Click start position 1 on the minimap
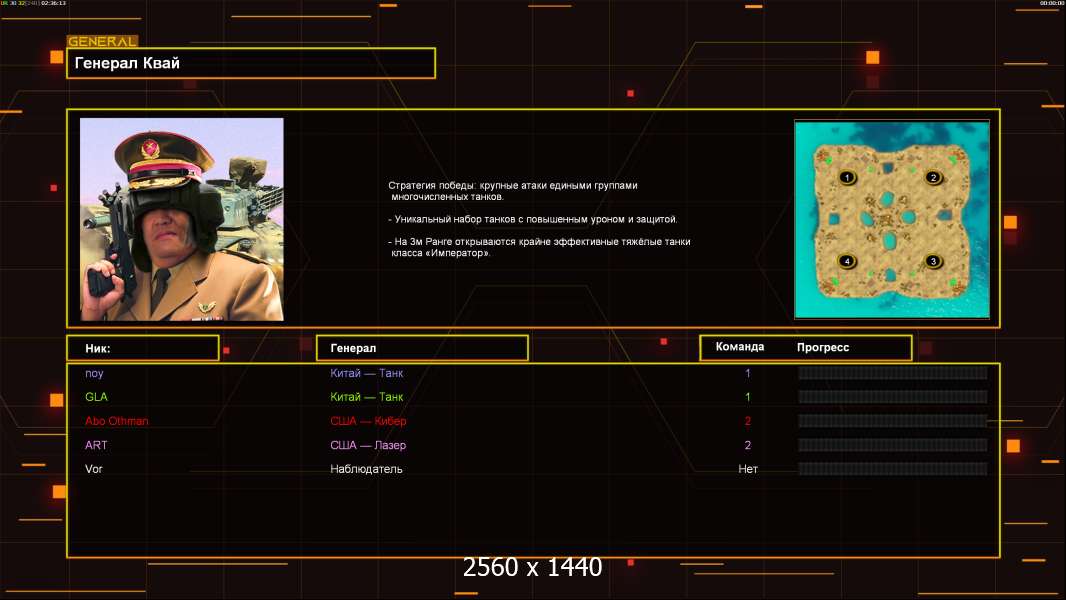Image resolution: width=1066 pixels, height=600 pixels. tap(847, 177)
